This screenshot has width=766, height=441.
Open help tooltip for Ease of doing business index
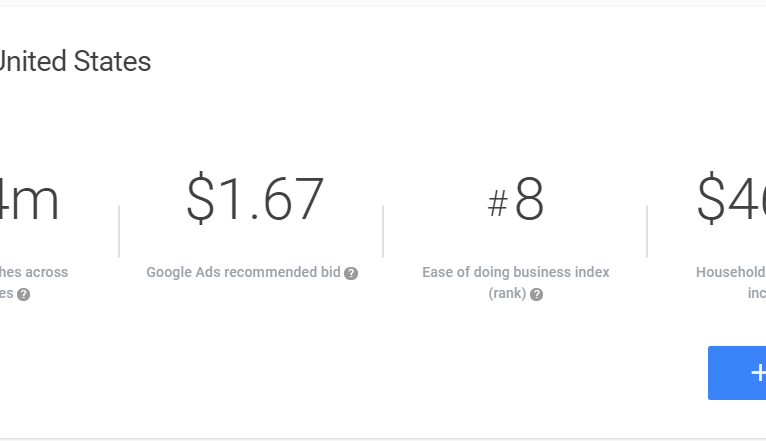537,295
